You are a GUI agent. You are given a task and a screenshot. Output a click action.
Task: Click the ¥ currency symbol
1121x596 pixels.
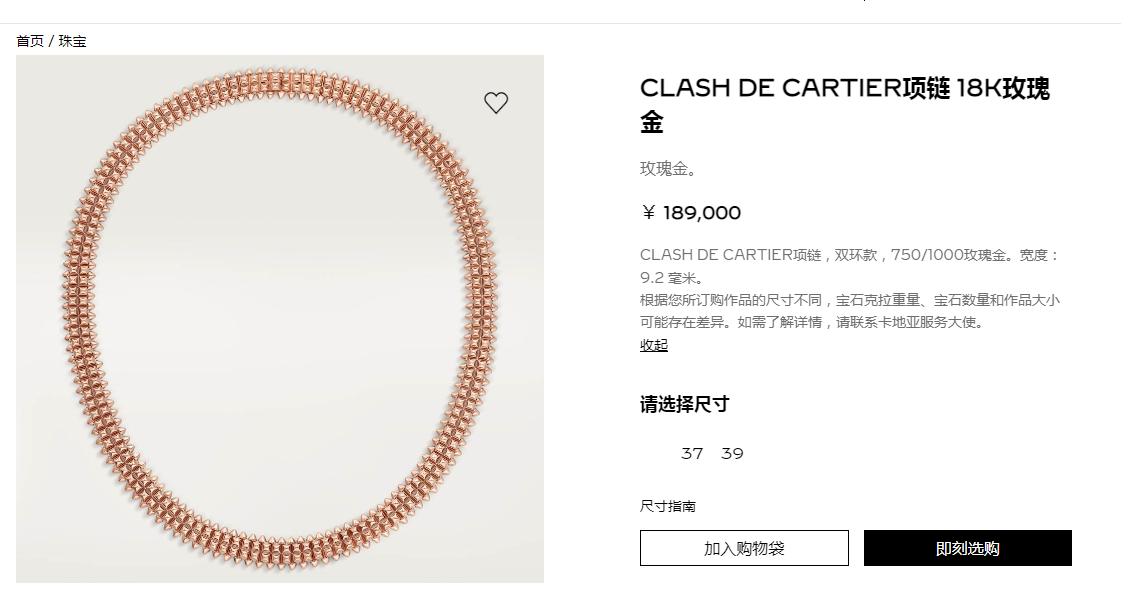648,213
